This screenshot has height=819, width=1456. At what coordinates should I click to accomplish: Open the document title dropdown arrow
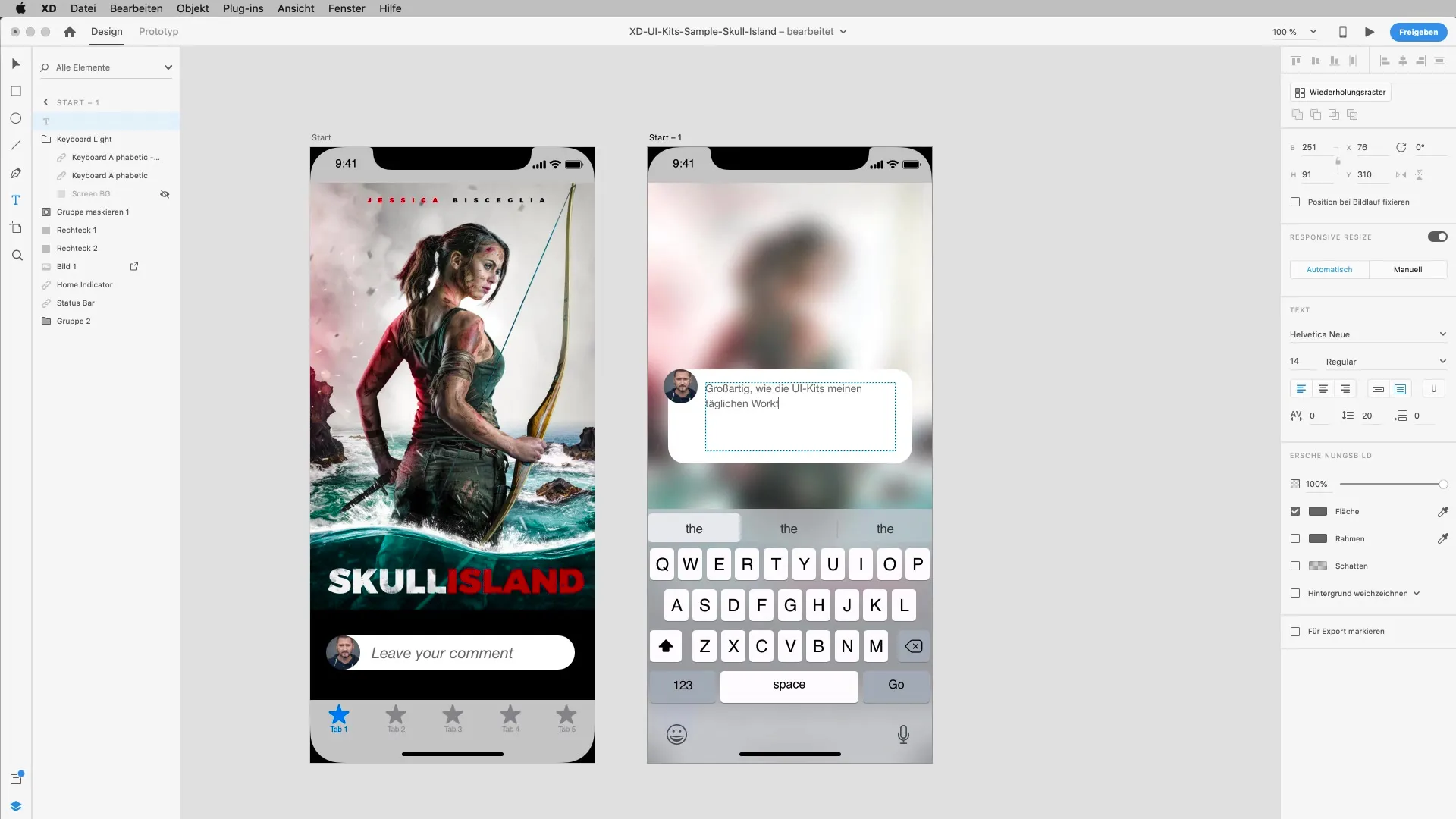(x=843, y=32)
